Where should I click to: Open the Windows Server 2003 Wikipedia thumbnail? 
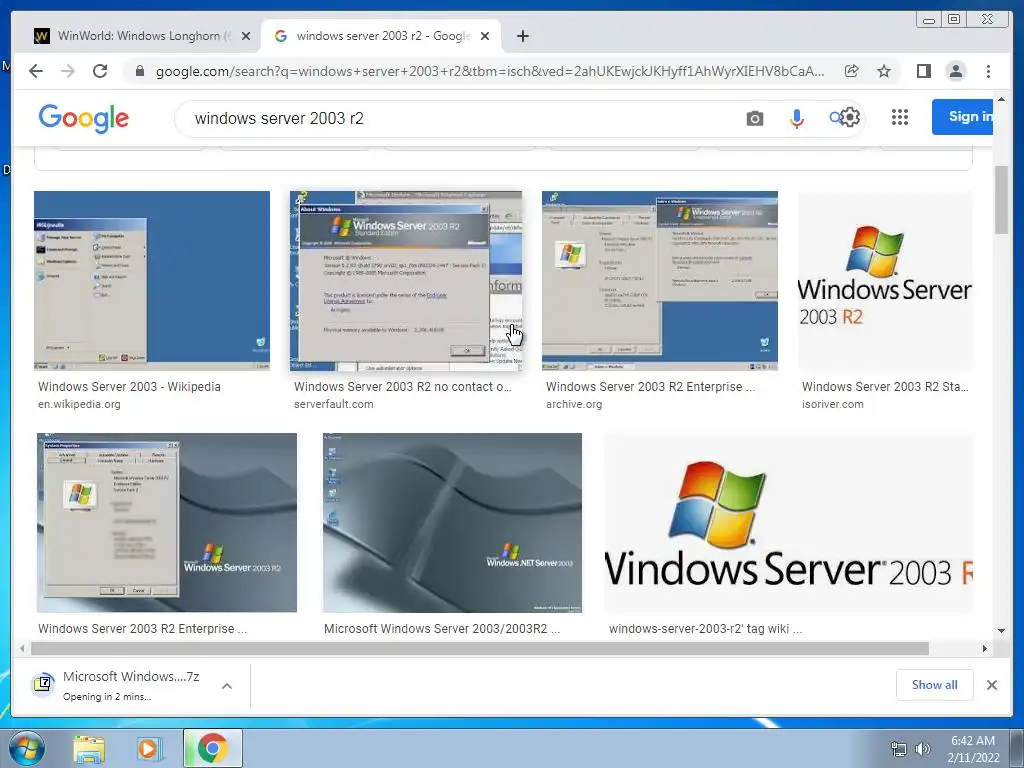tap(152, 281)
